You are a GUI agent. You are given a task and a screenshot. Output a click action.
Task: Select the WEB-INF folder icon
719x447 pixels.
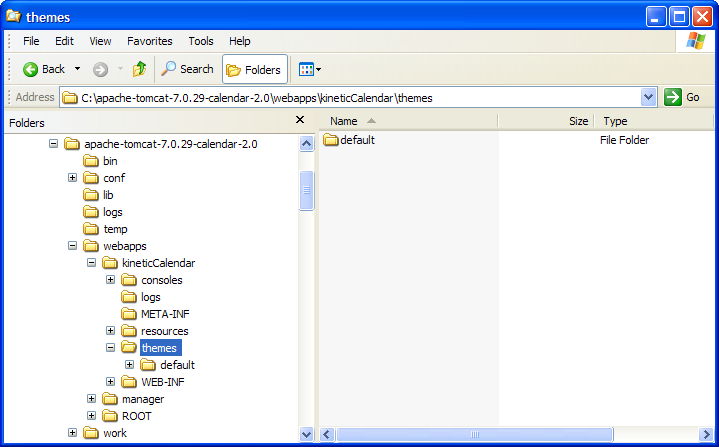(x=129, y=382)
